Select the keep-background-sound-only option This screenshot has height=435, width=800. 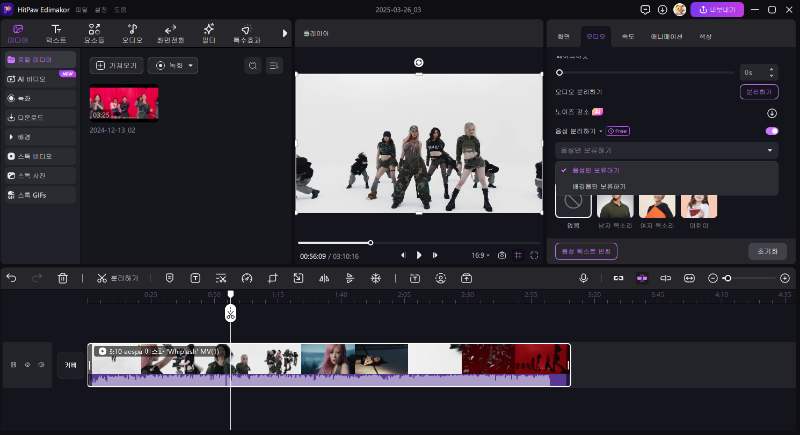(667, 187)
